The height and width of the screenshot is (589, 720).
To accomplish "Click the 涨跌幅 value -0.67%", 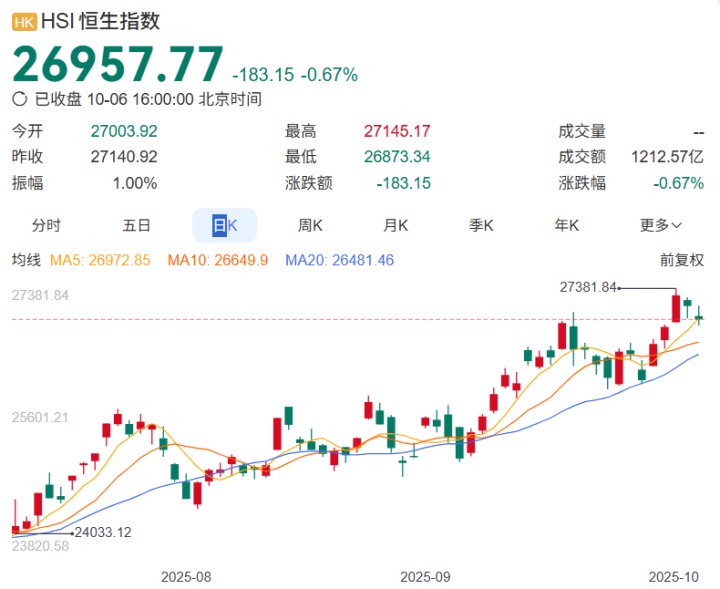I will tap(679, 184).
